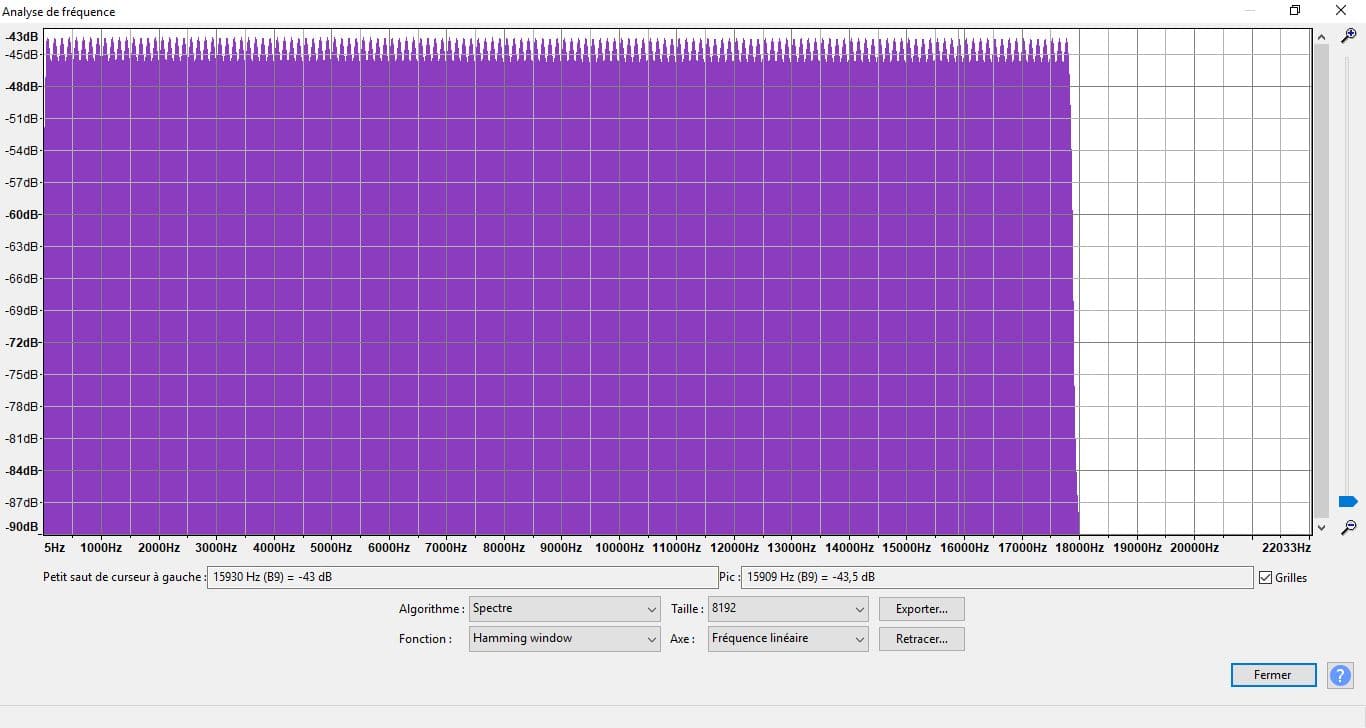This screenshot has height=728, width=1366.
Task: Click the Fermer button
Action: pyautogui.click(x=1272, y=675)
